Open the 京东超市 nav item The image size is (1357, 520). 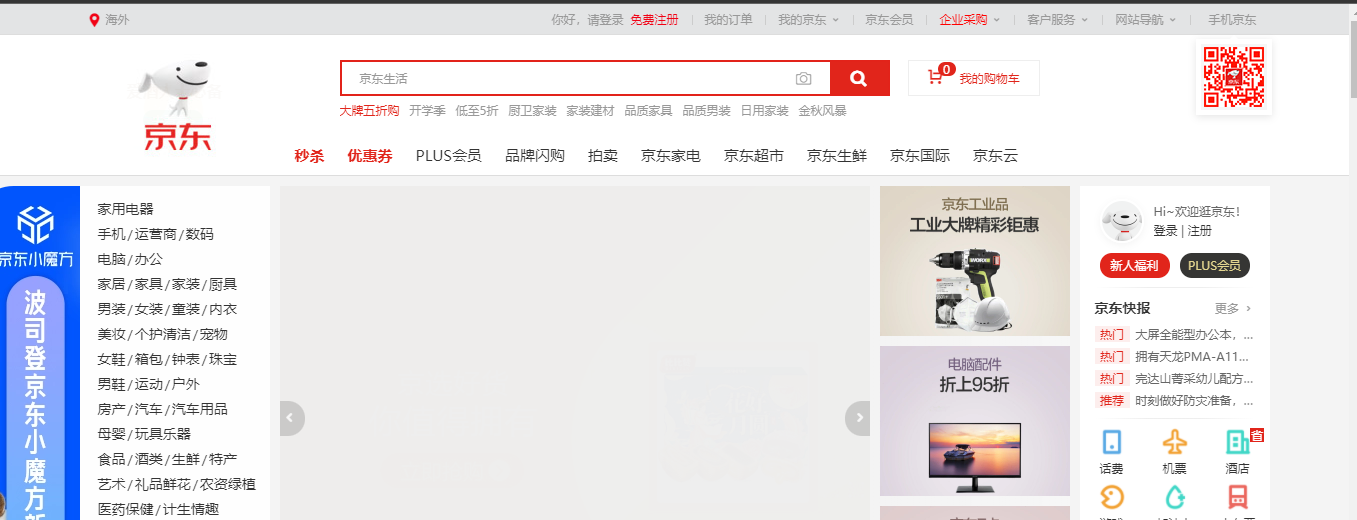pos(754,156)
